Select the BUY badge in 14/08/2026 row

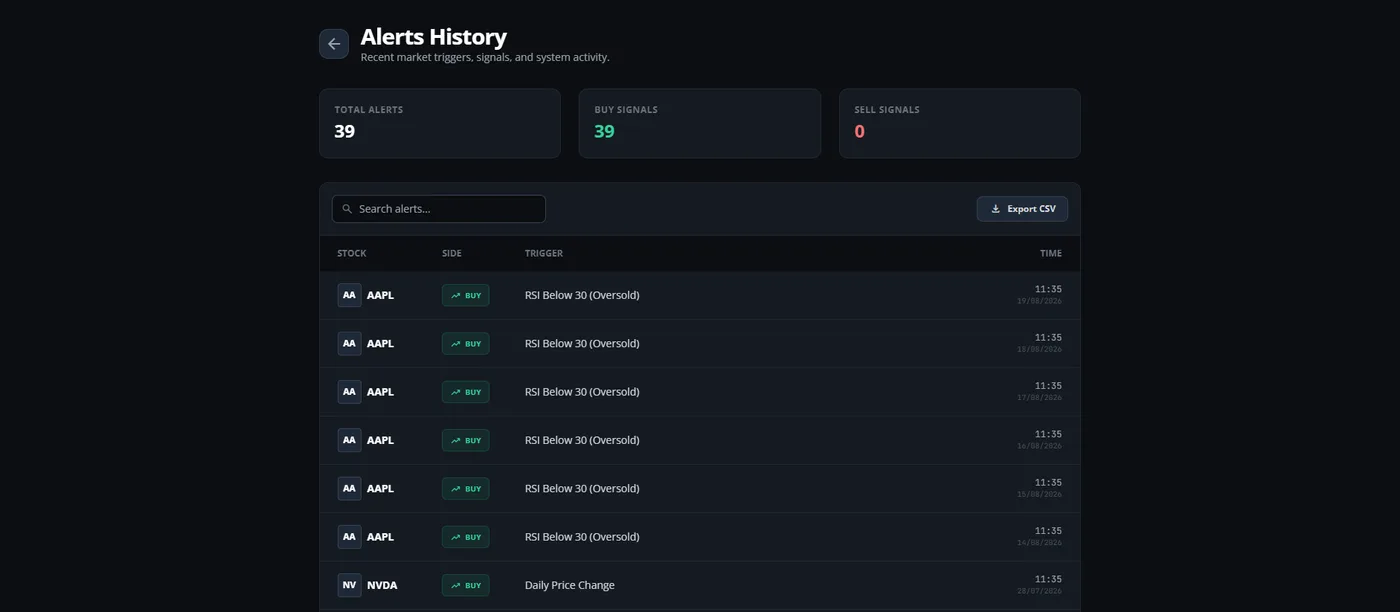pos(466,537)
